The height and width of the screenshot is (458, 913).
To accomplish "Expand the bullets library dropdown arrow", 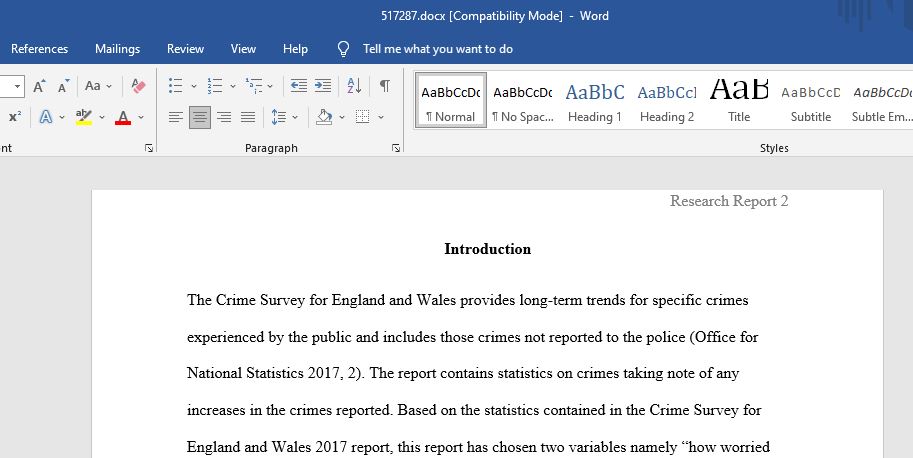I will tap(194, 87).
